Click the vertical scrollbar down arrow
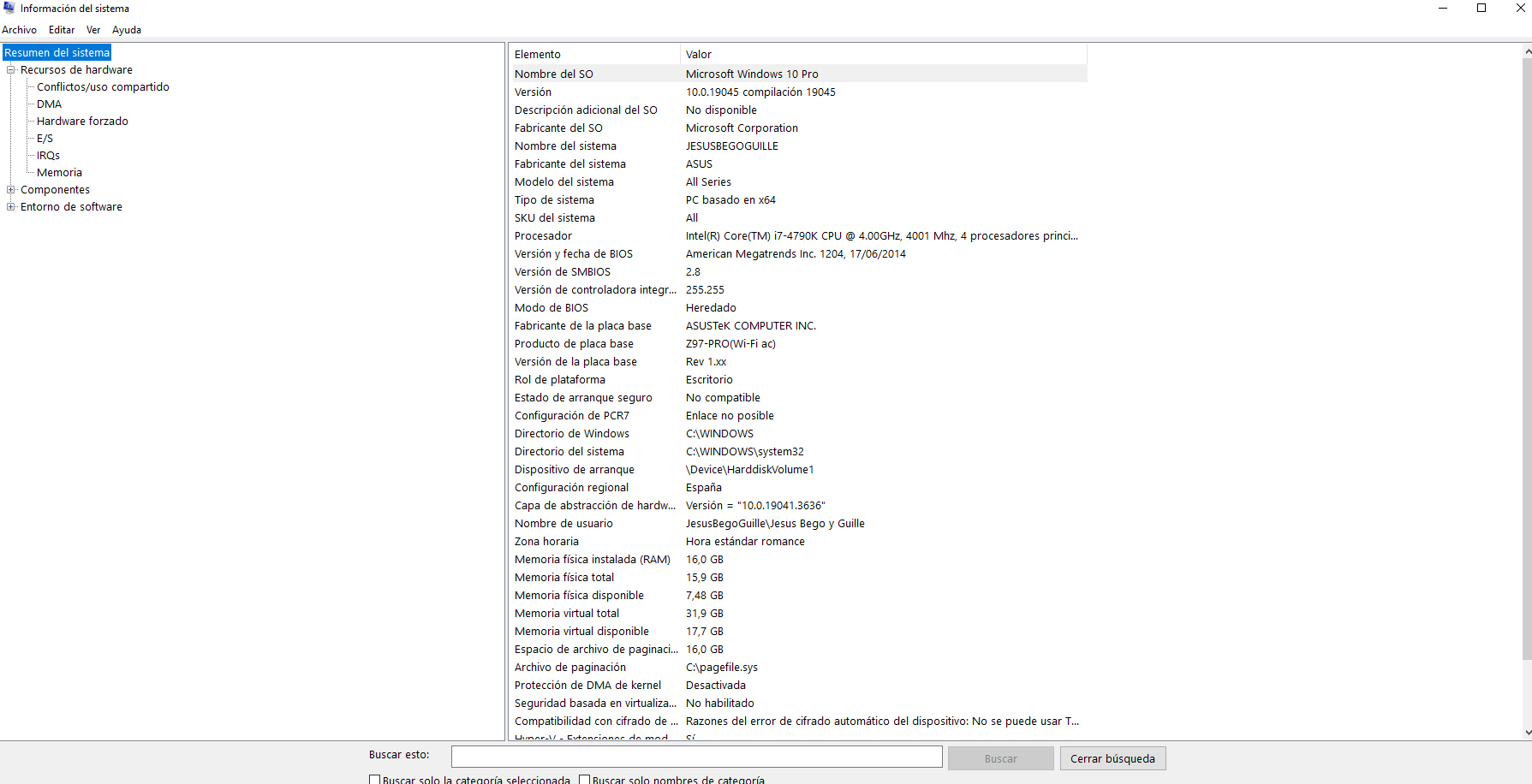This screenshot has height=784, width=1532. [1527, 733]
